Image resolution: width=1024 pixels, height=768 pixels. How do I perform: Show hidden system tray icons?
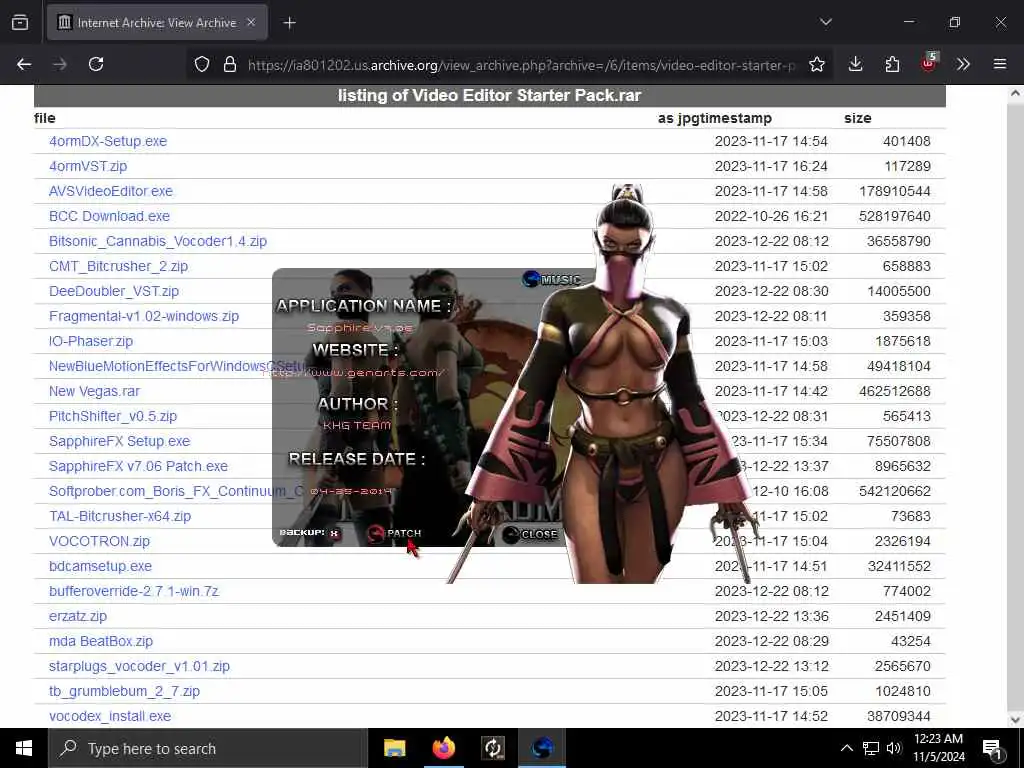[846, 748]
